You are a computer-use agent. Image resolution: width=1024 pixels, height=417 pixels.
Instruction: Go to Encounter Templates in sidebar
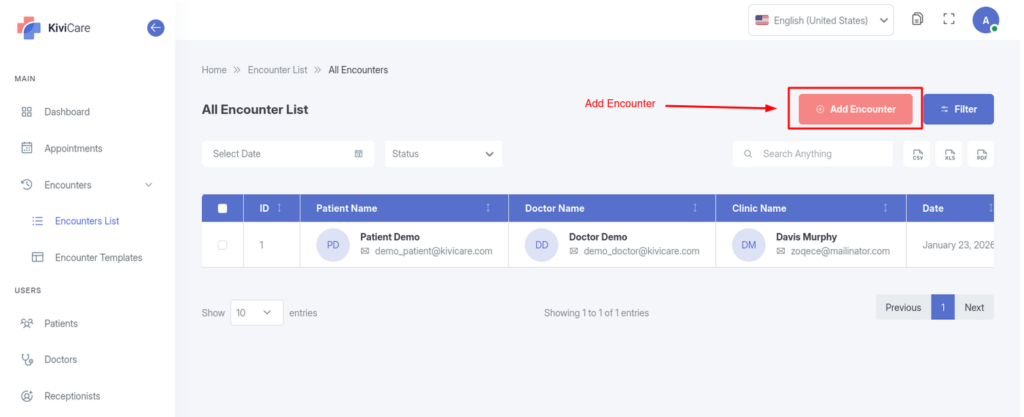point(98,257)
